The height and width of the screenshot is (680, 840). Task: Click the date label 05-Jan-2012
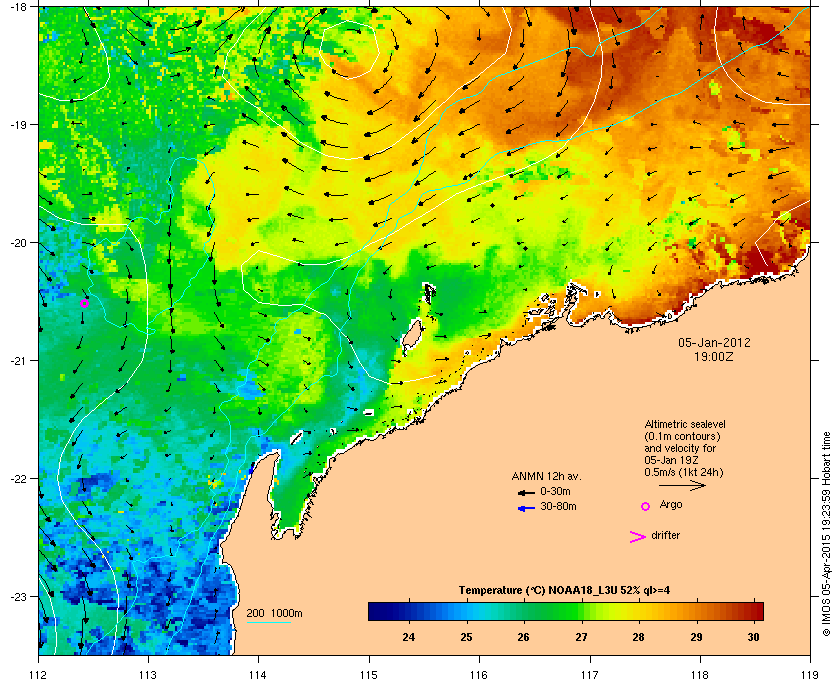point(714,342)
